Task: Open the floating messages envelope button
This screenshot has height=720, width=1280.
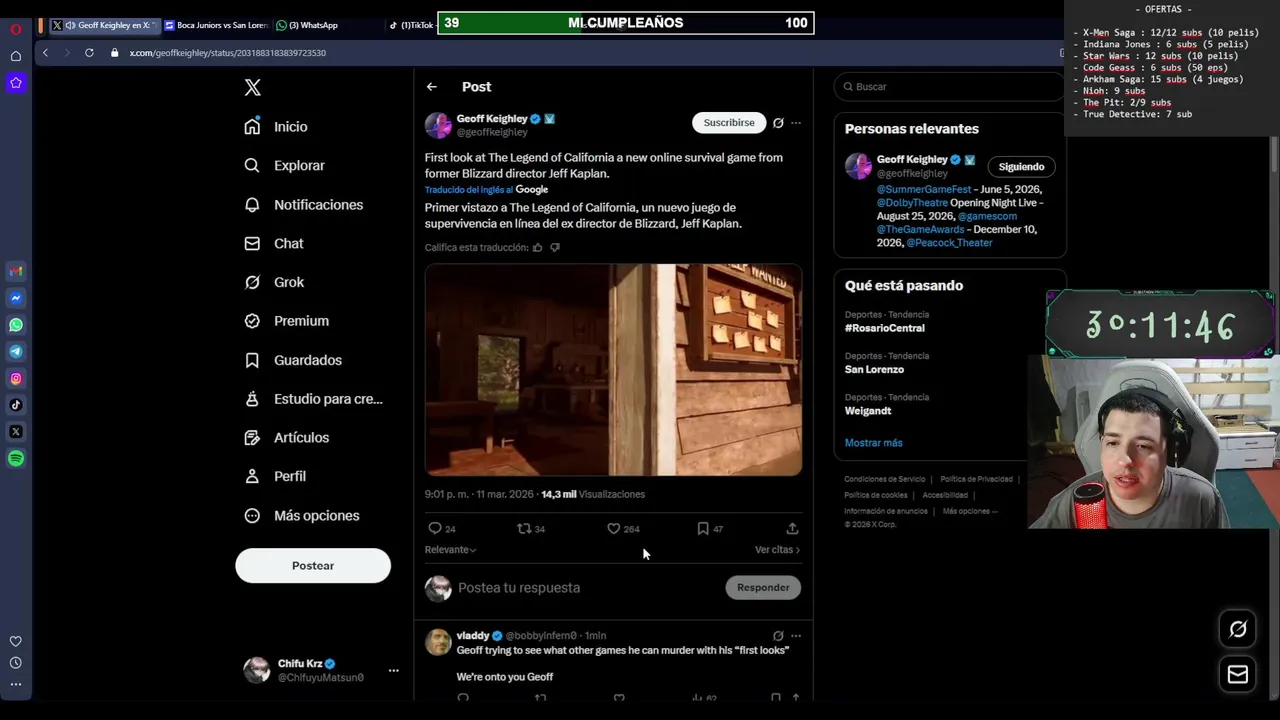Action: click(x=1238, y=674)
